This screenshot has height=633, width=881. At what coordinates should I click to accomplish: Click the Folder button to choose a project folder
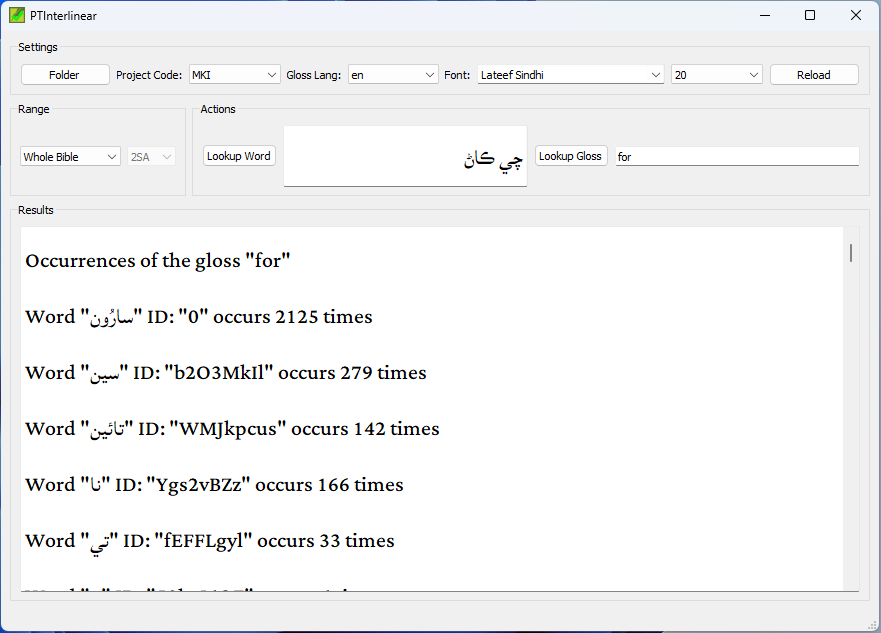pos(64,74)
